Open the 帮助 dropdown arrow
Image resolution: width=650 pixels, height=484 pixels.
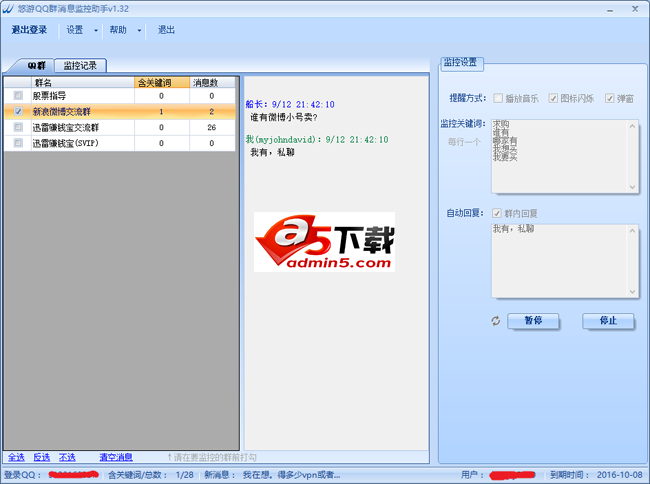139,30
